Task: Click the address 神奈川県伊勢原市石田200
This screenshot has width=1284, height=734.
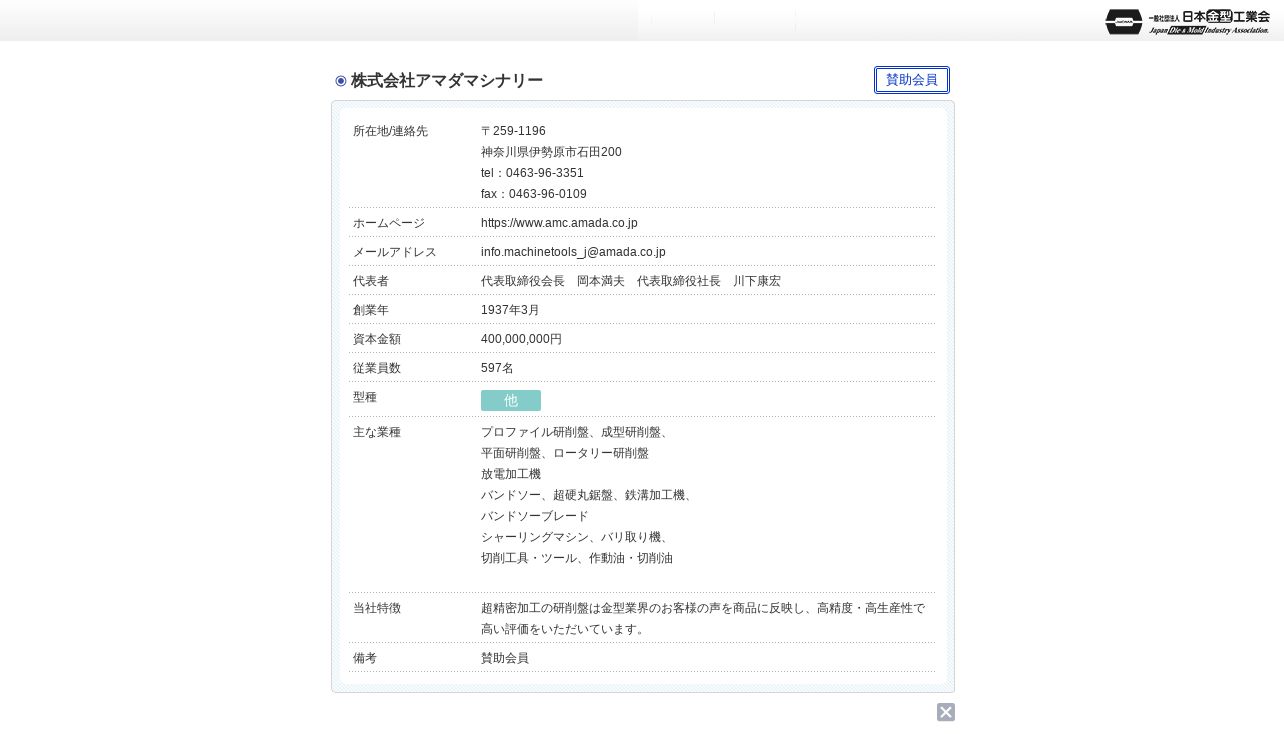Action: click(551, 152)
